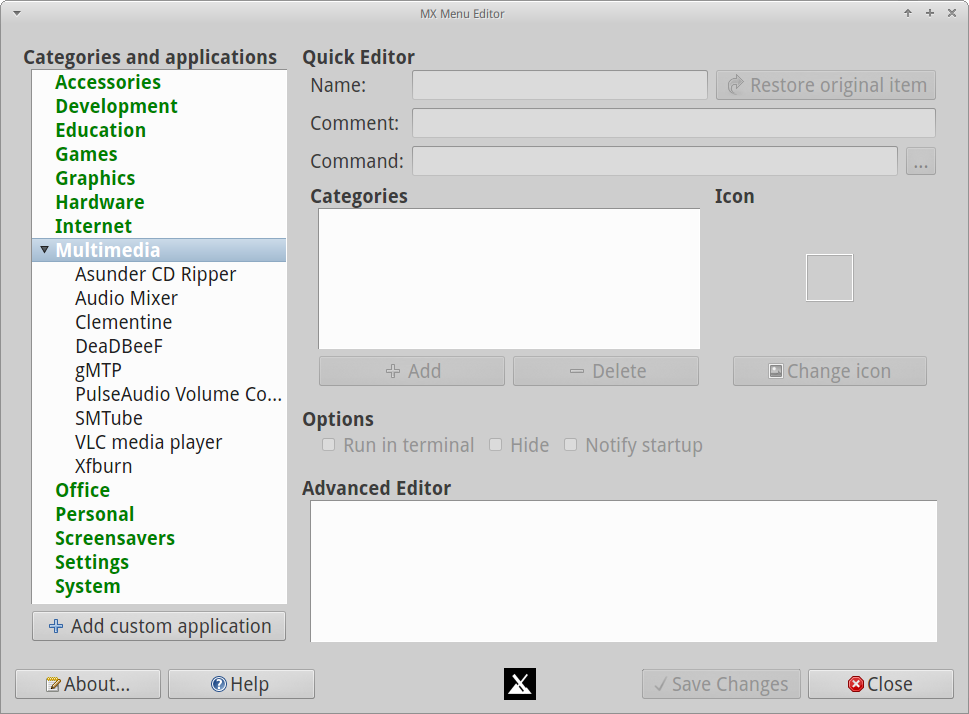Image resolution: width=969 pixels, height=714 pixels.
Task: Choose DeaDBeeF in the list
Action: [x=119, y=346]
